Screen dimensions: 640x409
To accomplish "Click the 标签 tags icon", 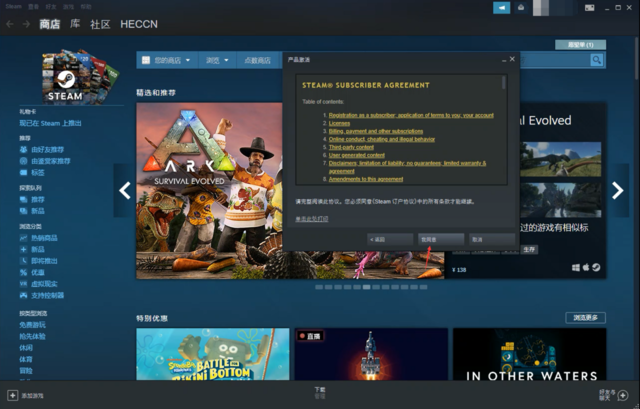I will [24, 172].
